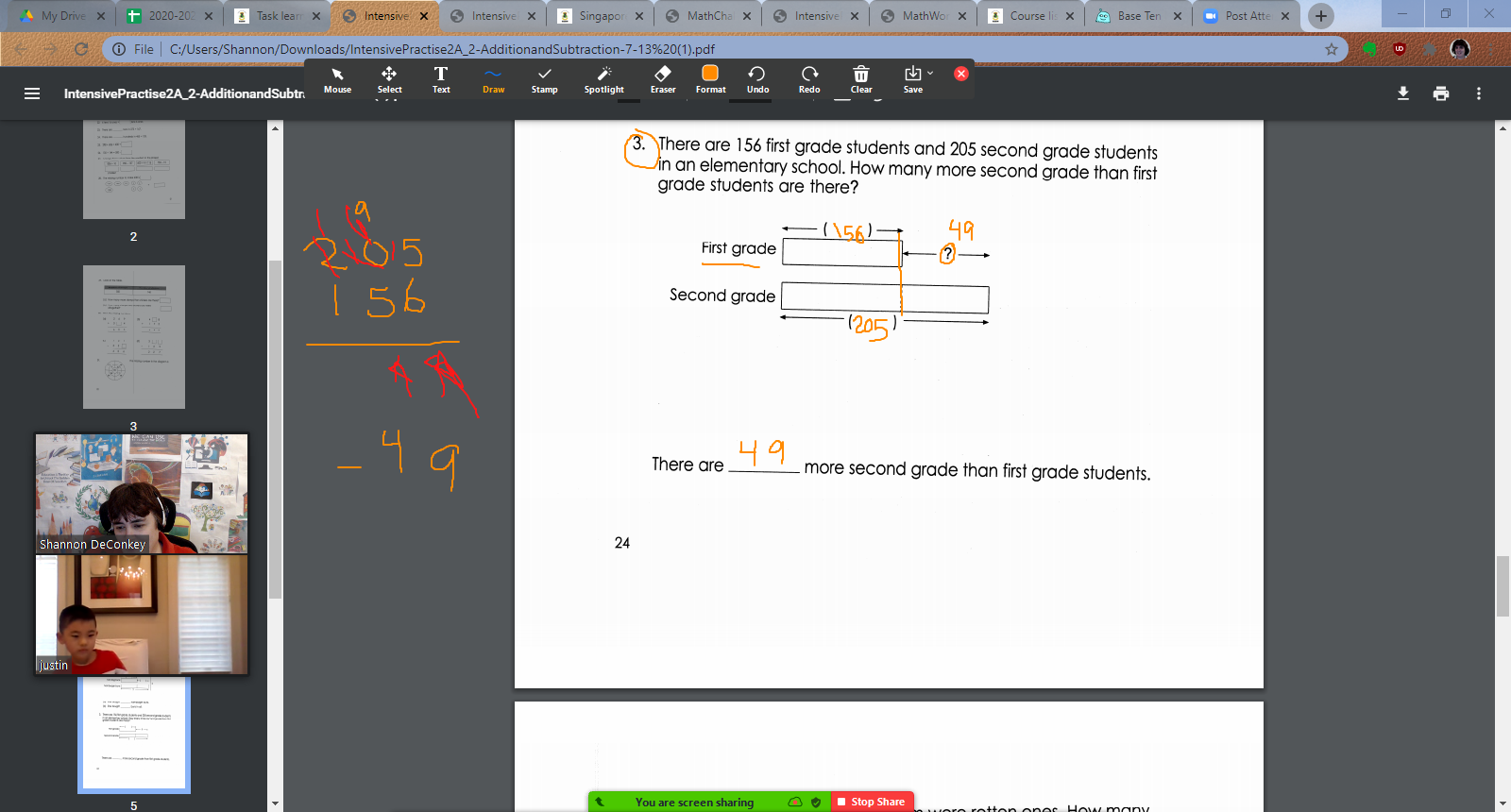Click the arrow icon on sharing bar
Screen dimensions: 1511x812
(x=600, y=802)
